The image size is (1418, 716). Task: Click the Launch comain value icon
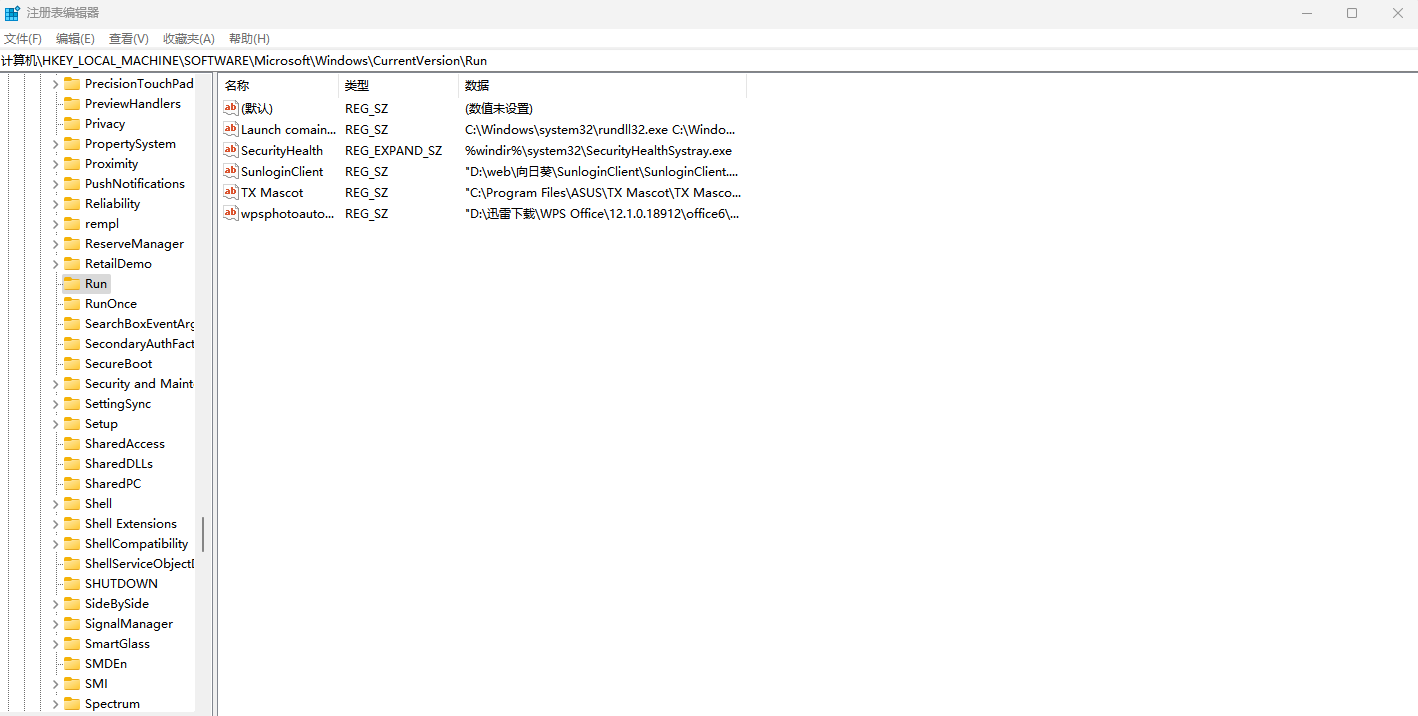pos(231,129)
